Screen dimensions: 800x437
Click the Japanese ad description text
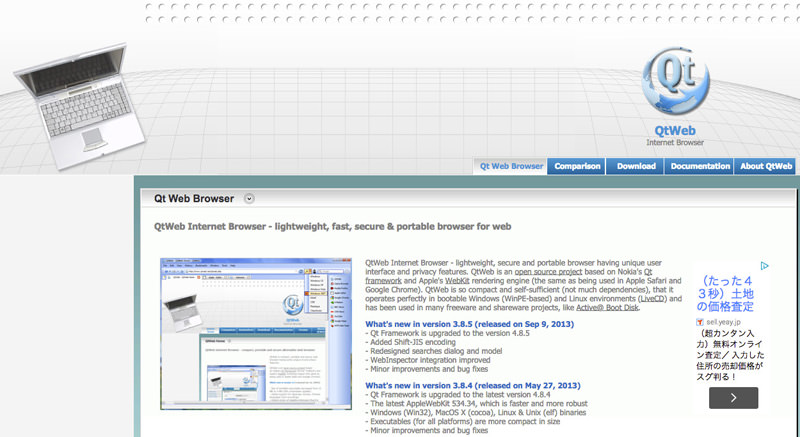coord(730,355)
